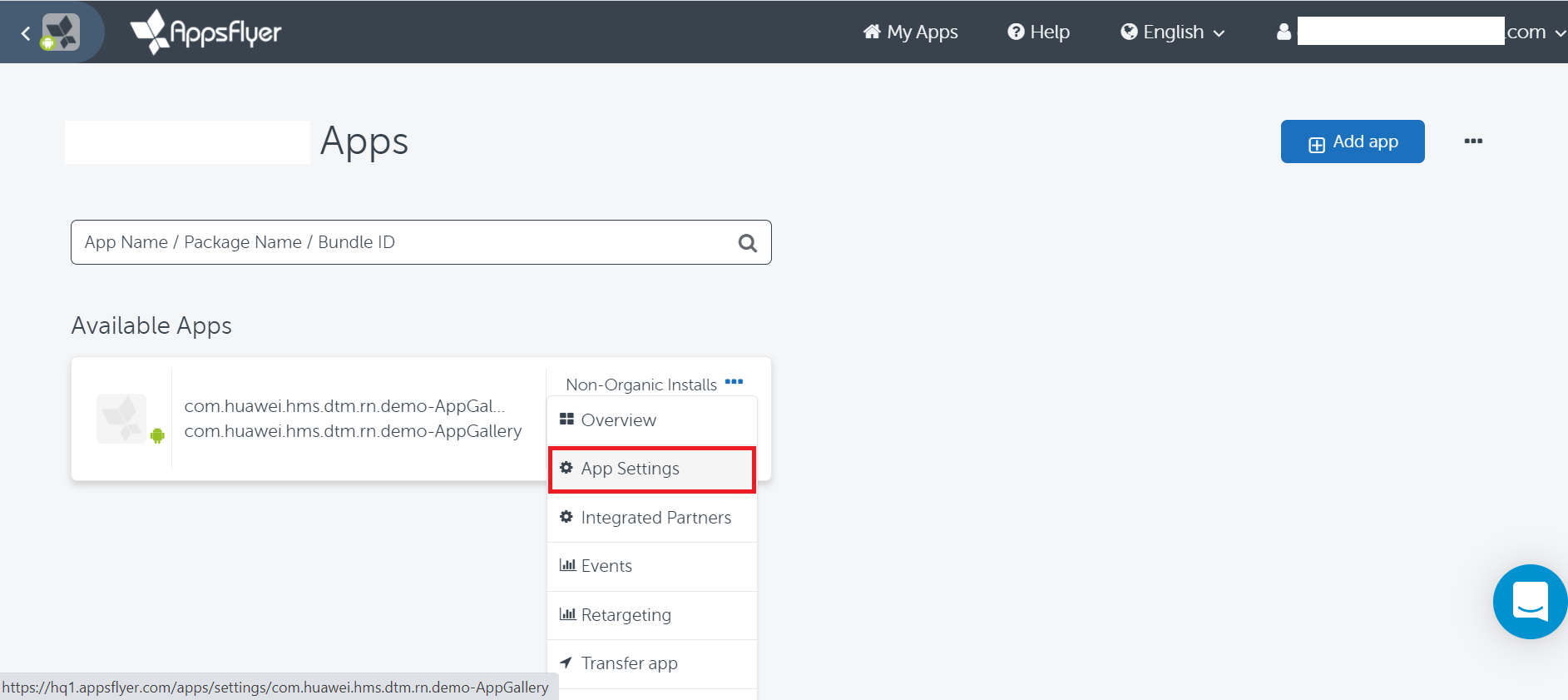The width and height of the screenshot is (1568, 700).
Task: Select App Settings in the app menu
Action: pyautogui.click(x=652, y=469)
